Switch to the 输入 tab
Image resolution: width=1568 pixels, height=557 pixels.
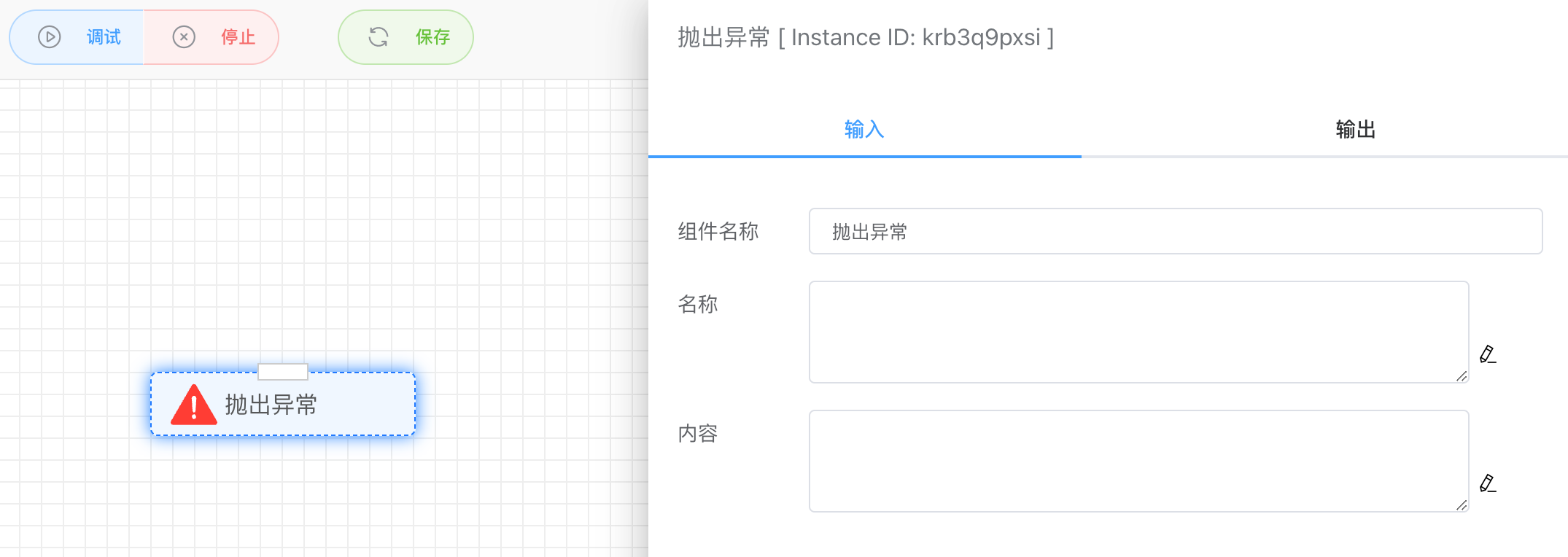coord(864,130)
